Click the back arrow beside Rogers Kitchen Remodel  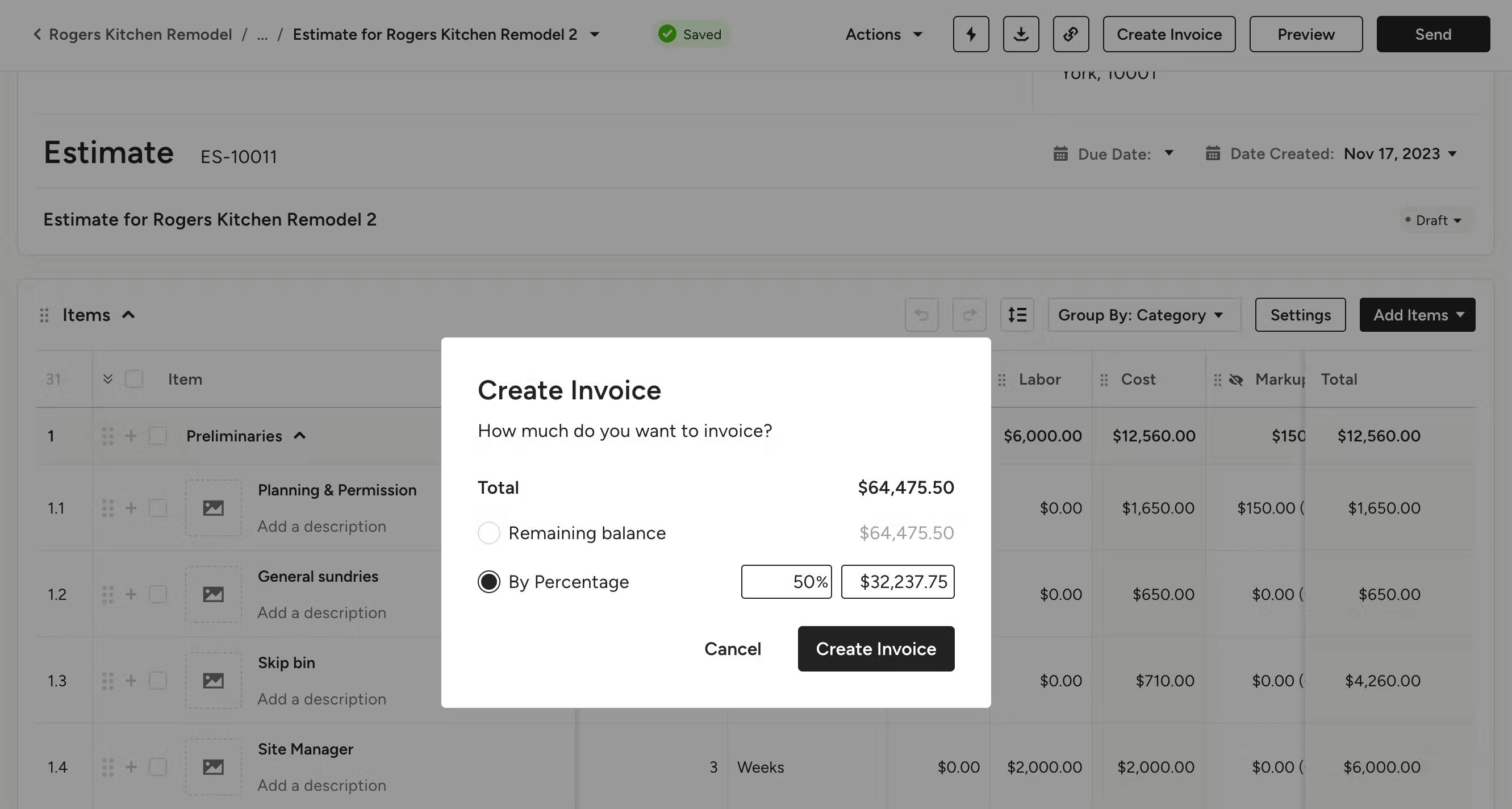click(x=37, y=34)
